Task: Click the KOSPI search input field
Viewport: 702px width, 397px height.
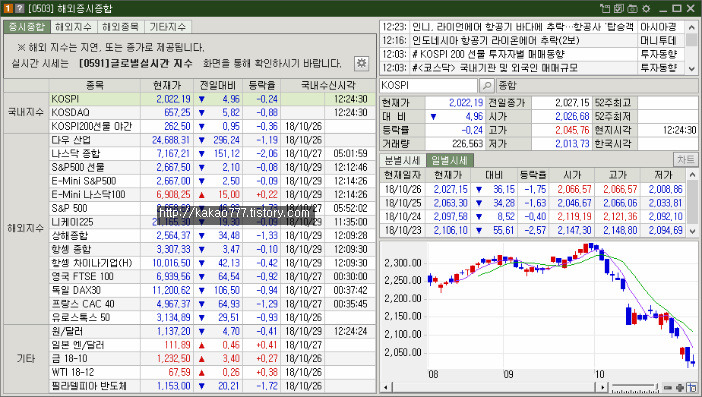Action: tap(428, 85)
